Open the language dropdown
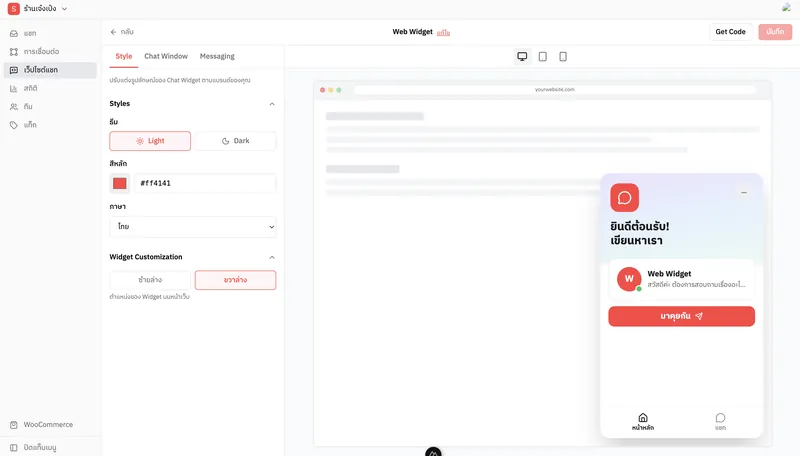Image resolution: width=800 pixels, height=456 pixels. point(193,226)
